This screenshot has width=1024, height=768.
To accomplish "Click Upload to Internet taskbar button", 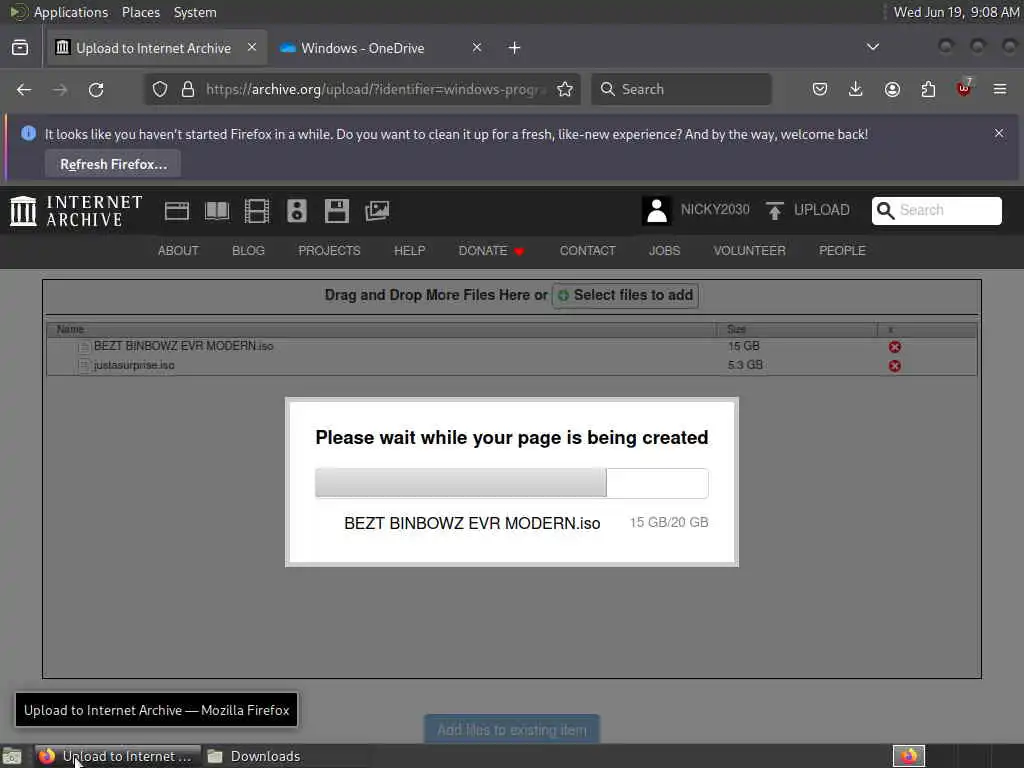I will [x=118, y=756].
